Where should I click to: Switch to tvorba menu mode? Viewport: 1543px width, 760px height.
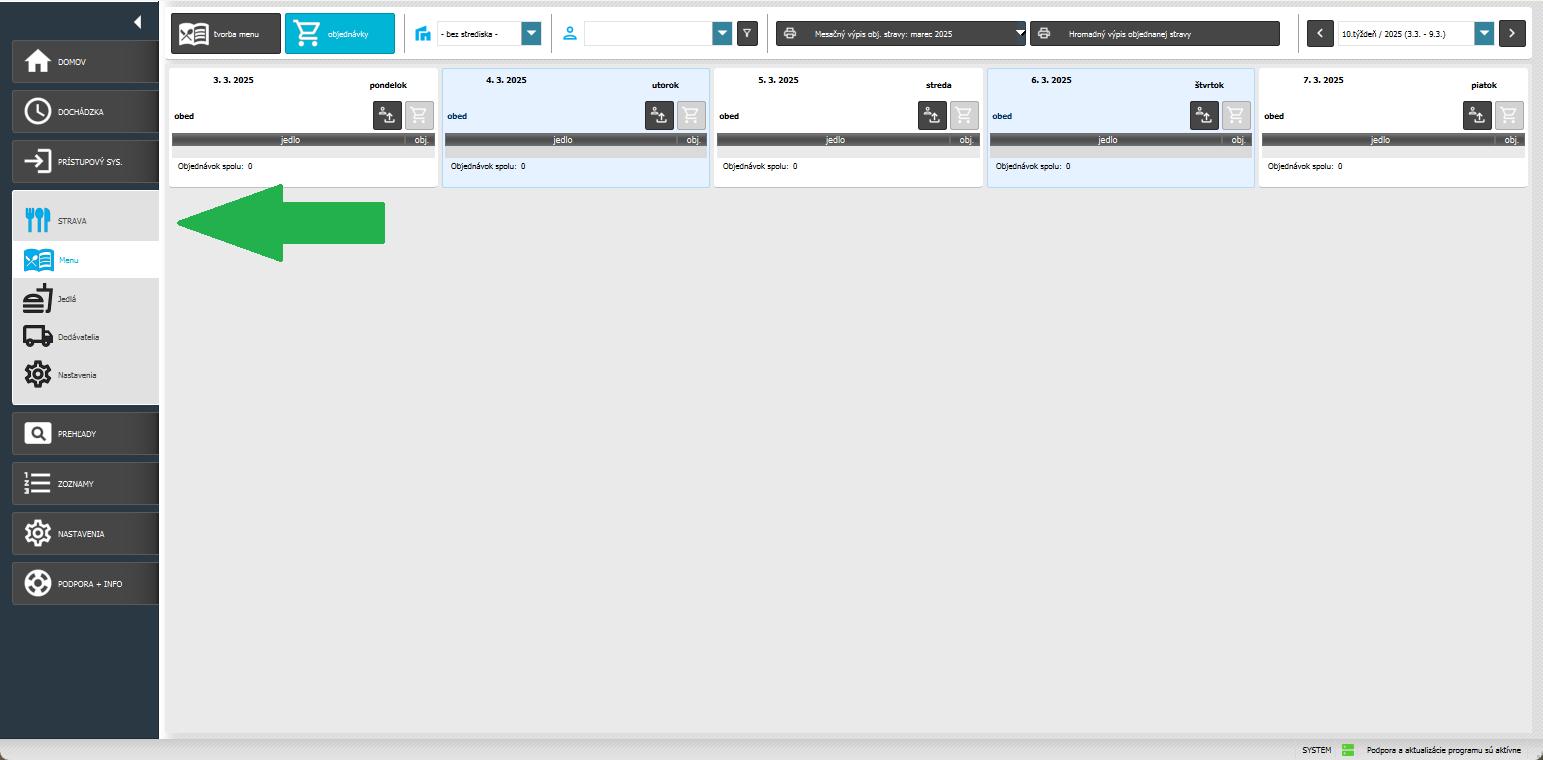click(226, 33)
